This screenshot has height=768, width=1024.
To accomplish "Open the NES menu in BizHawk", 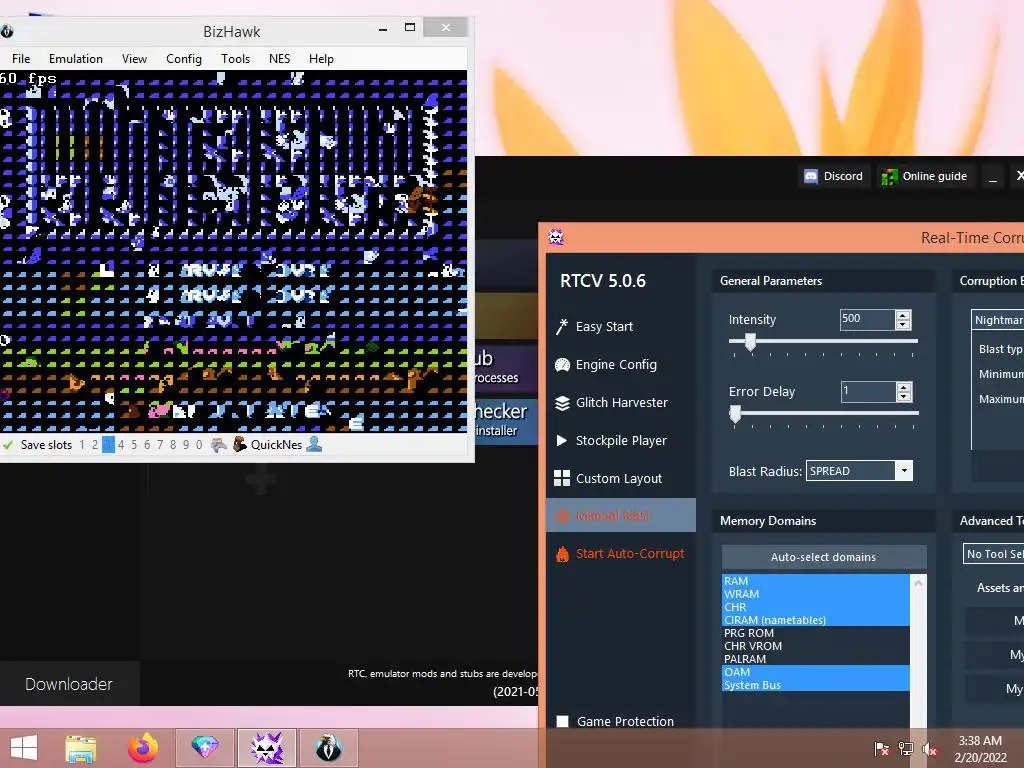I will (x=280, y=59).
